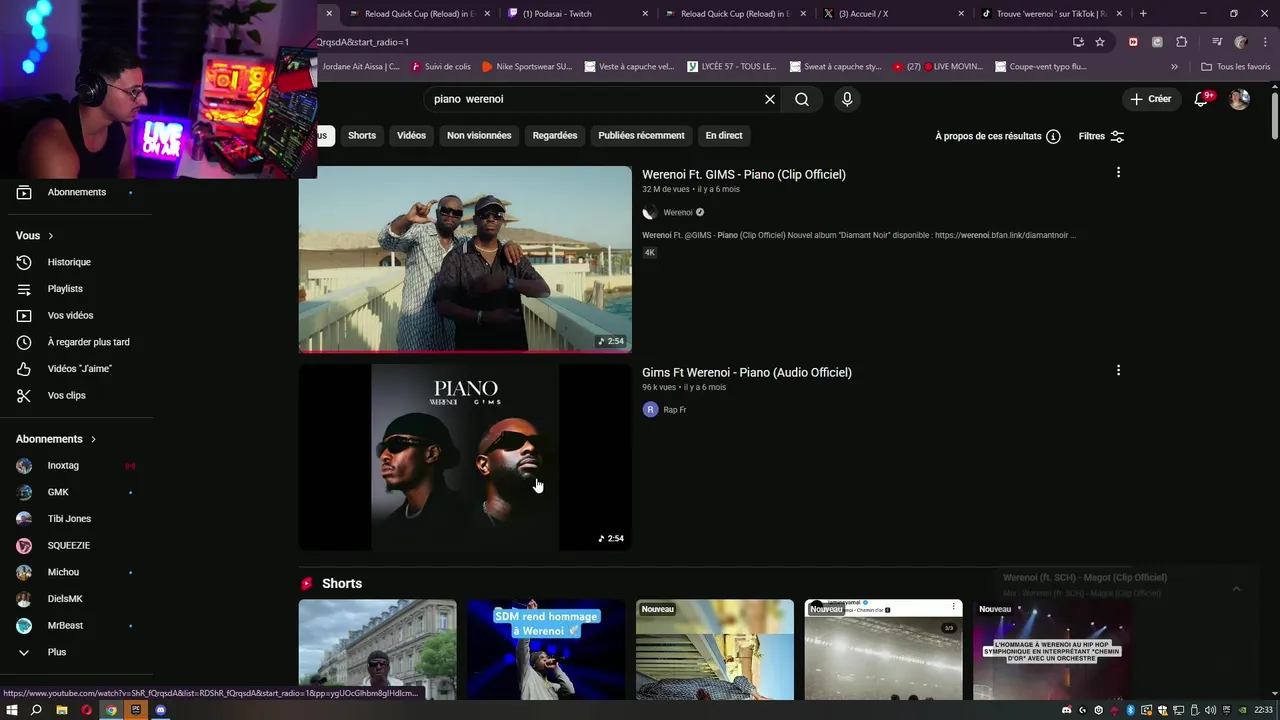Screen dimensions: 1280x720
Task: Open the Nike Sportswear bookmark
Action: pos(527,67)
